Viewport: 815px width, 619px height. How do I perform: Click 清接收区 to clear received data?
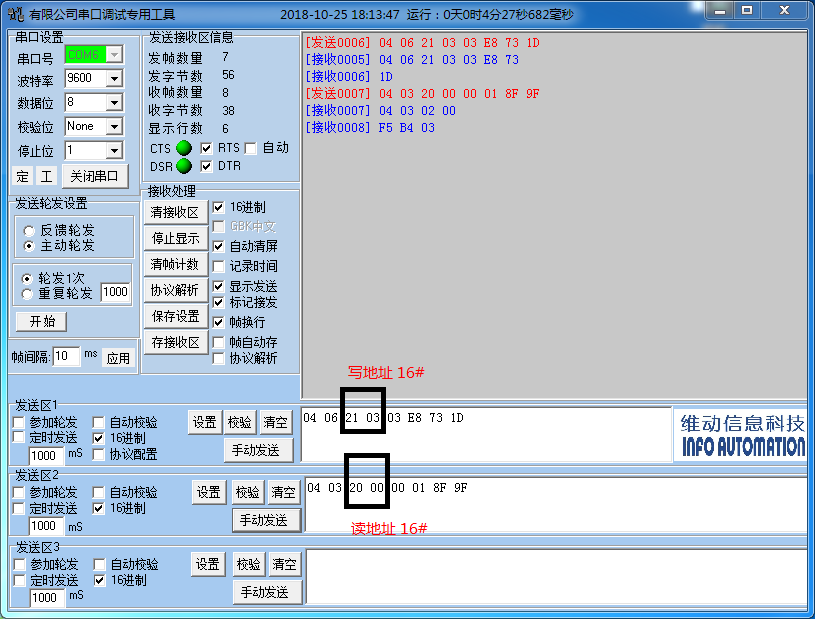(x=175, y=212)
